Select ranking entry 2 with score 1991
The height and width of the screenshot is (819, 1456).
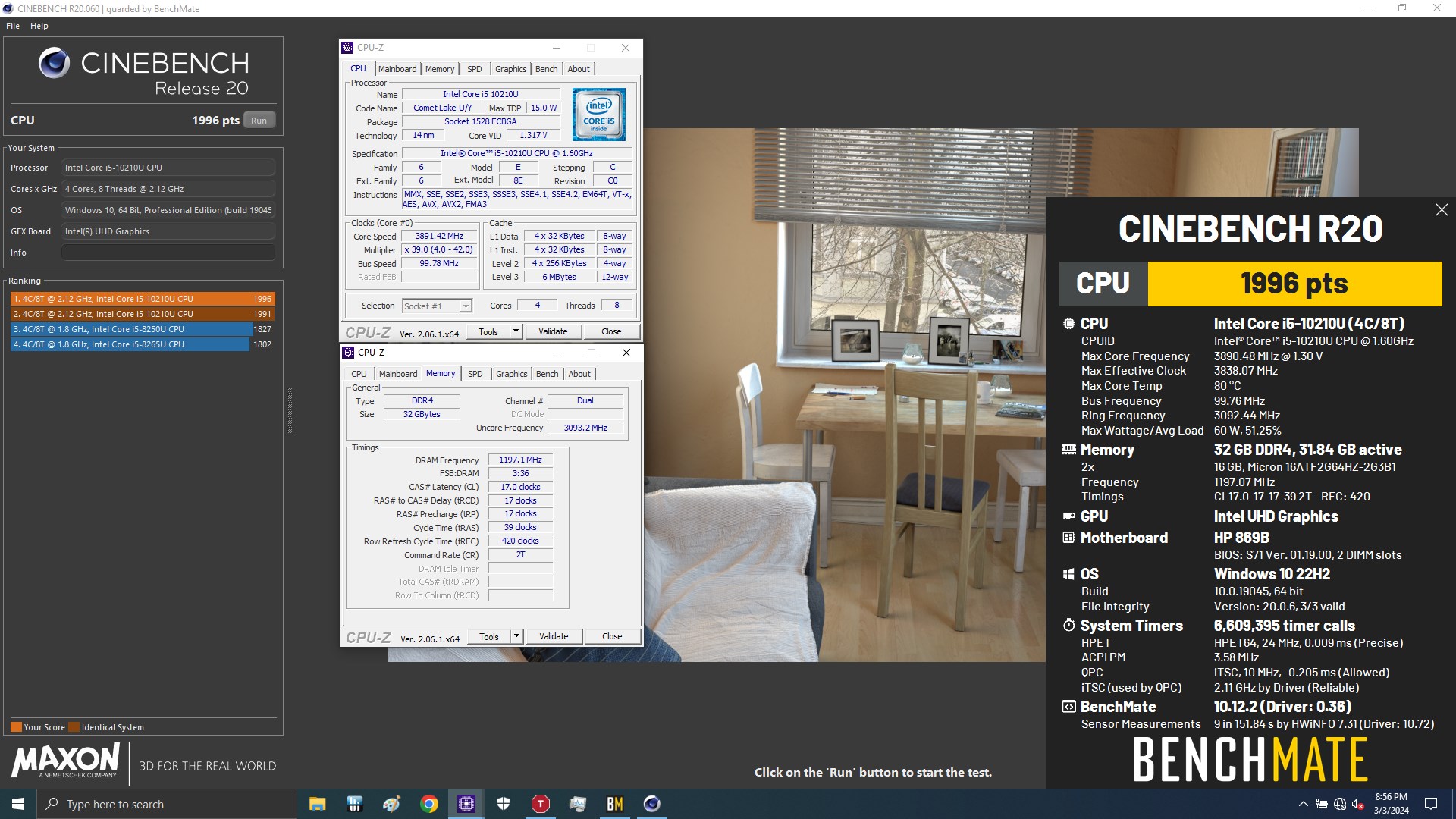point(143,314)
